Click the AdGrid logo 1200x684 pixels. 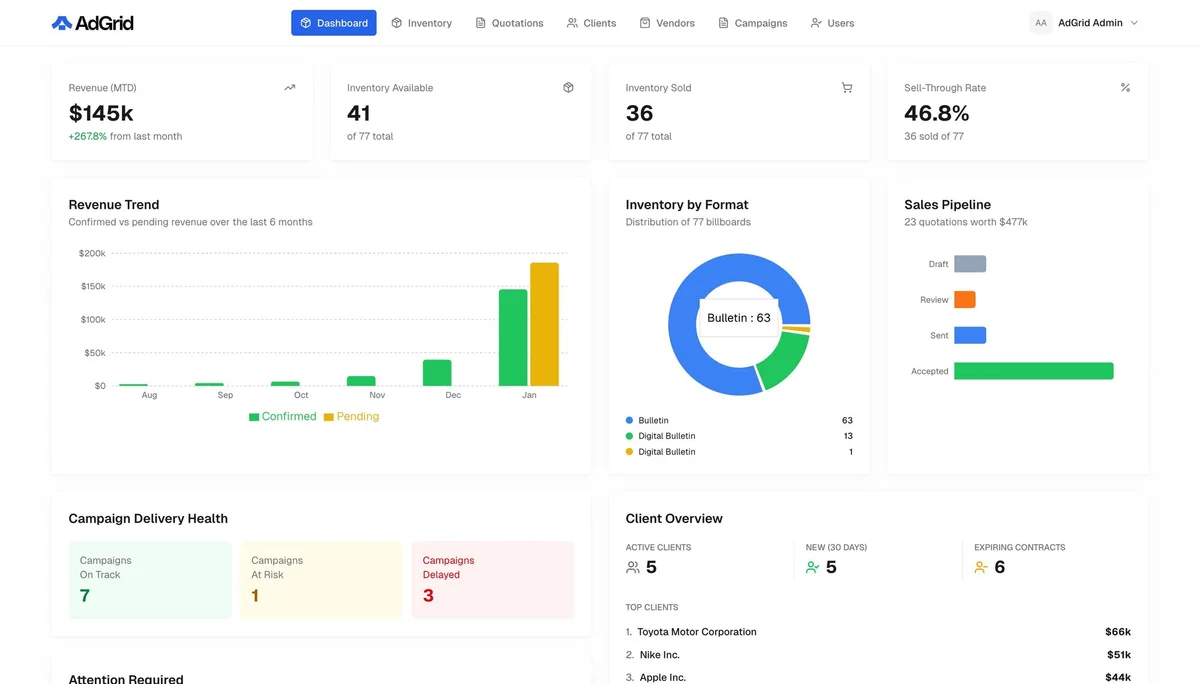[92, 22]
